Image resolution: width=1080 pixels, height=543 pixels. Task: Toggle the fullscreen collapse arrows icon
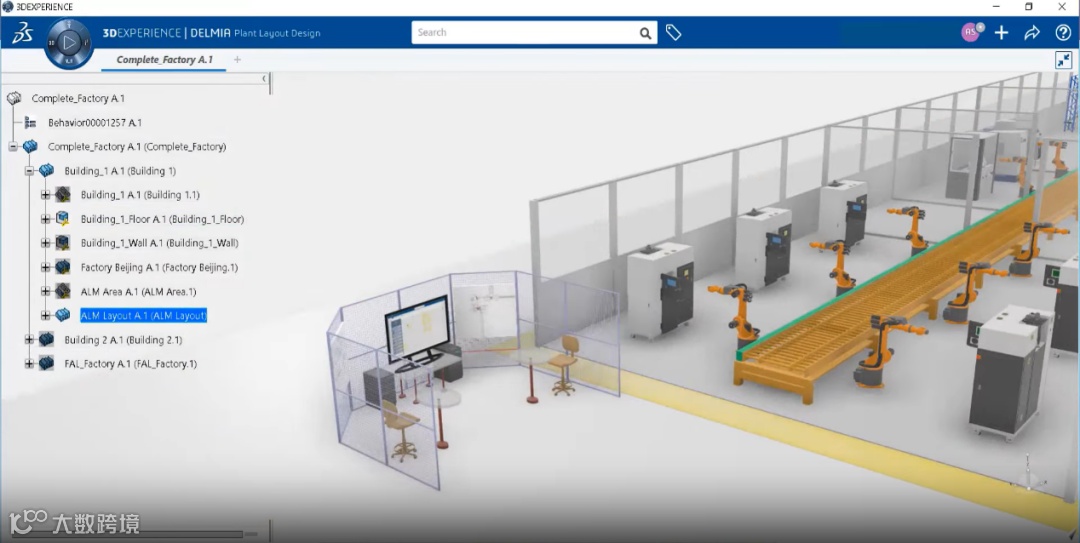tap(1063, 60)
